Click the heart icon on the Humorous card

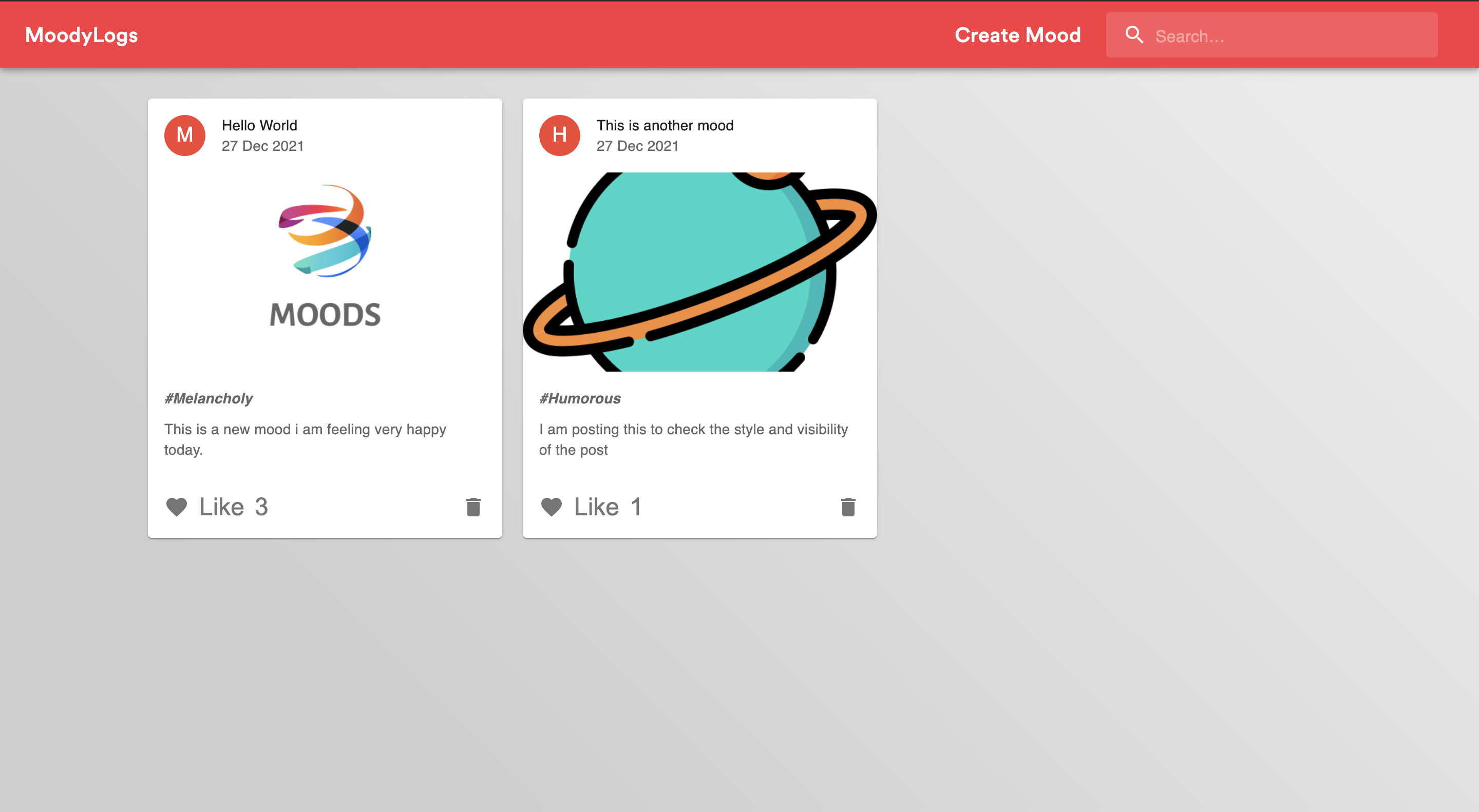551,507
